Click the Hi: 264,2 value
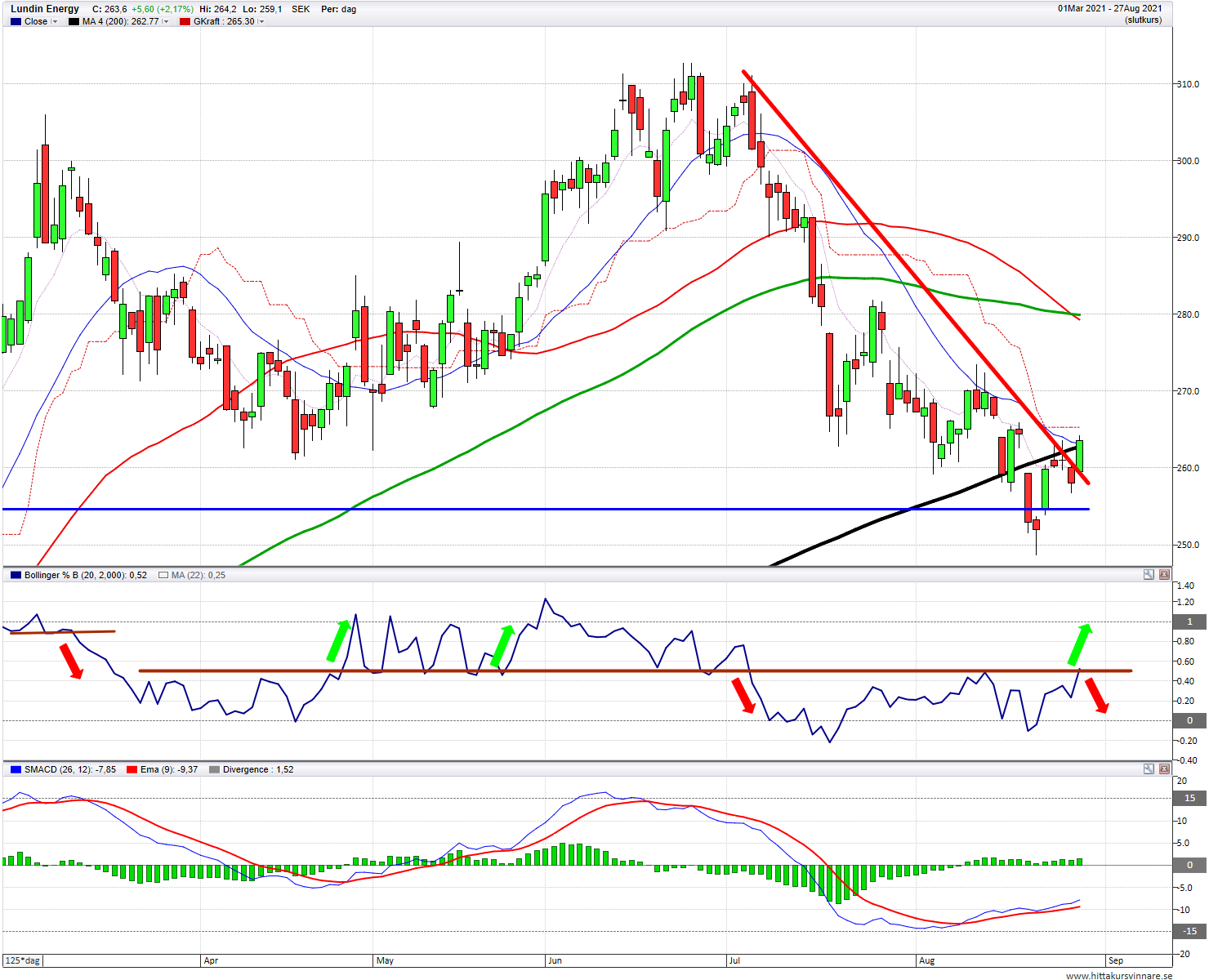 [x=218, y=9]
